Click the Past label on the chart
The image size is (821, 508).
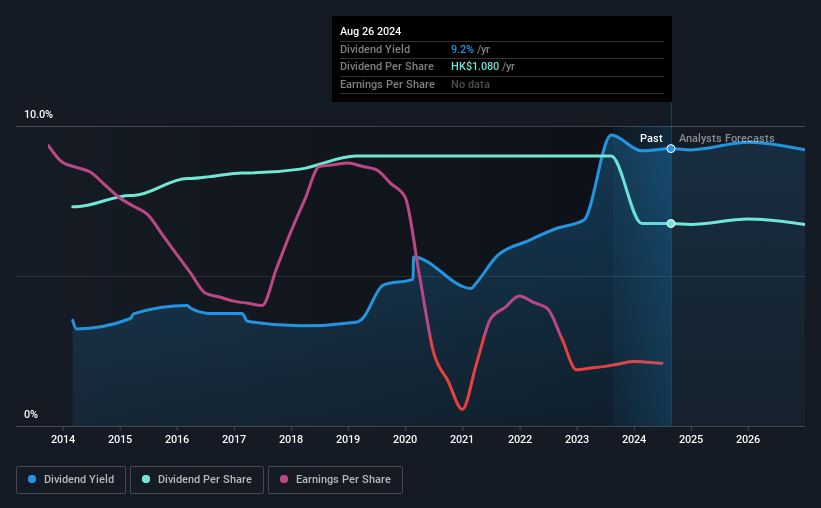651,138
